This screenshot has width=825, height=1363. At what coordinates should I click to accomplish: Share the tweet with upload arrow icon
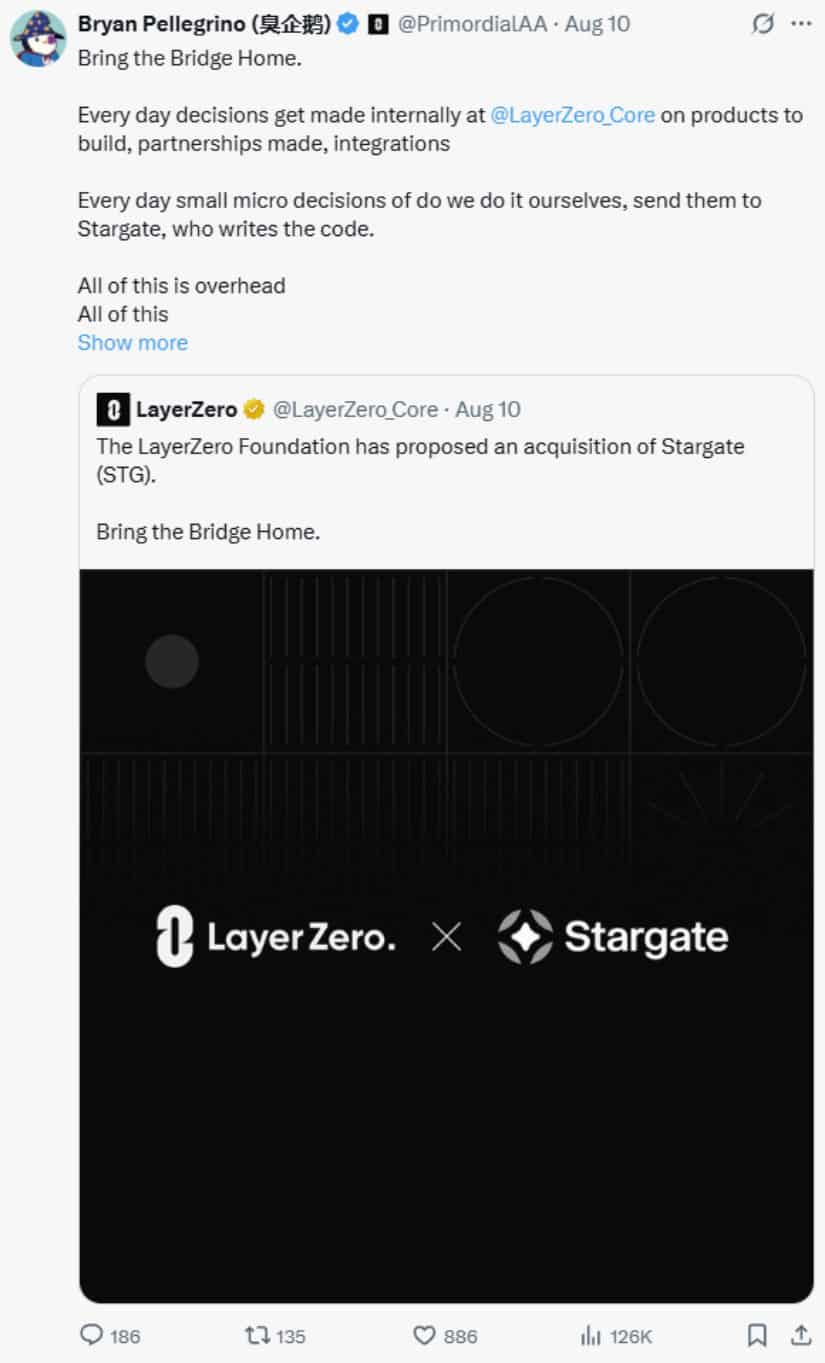click(x=801, y=1335)
